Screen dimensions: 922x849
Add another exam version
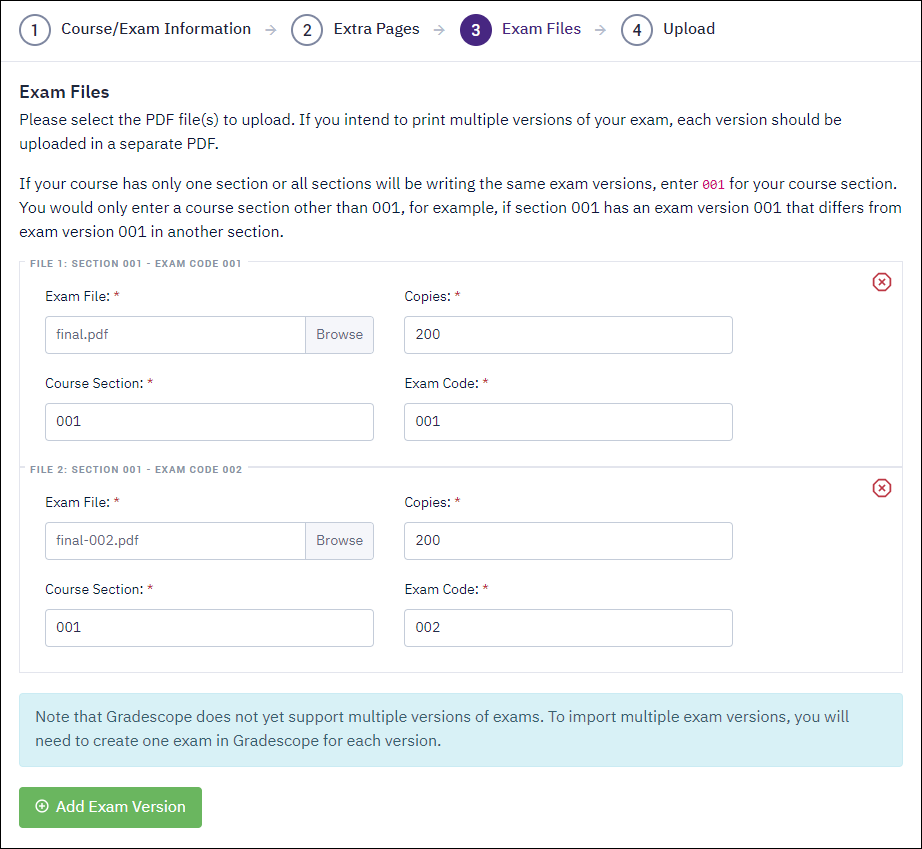tap(111, 807)
